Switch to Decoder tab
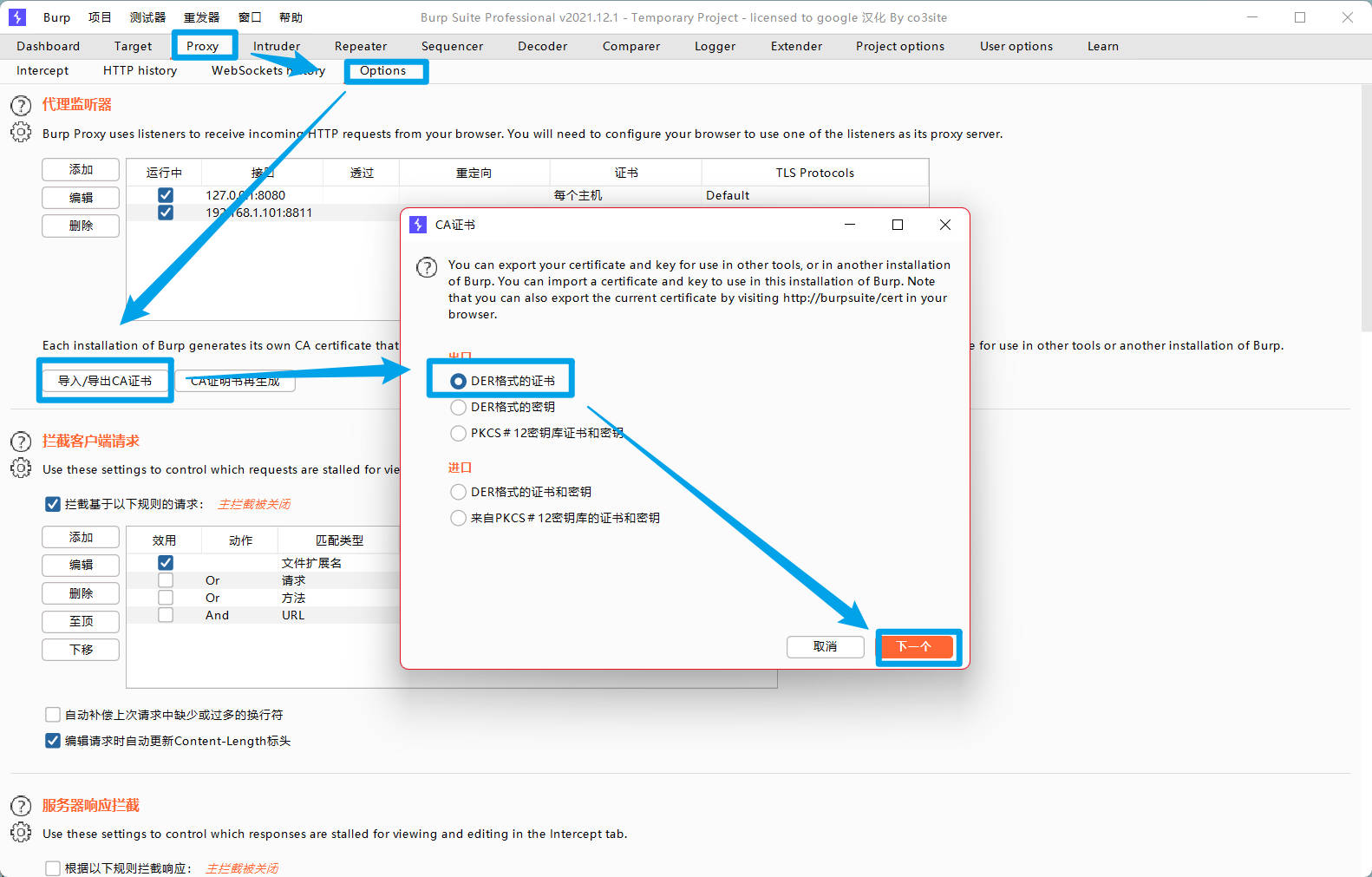The width and height of the screenshot is (1372, 877). point(542,46)
